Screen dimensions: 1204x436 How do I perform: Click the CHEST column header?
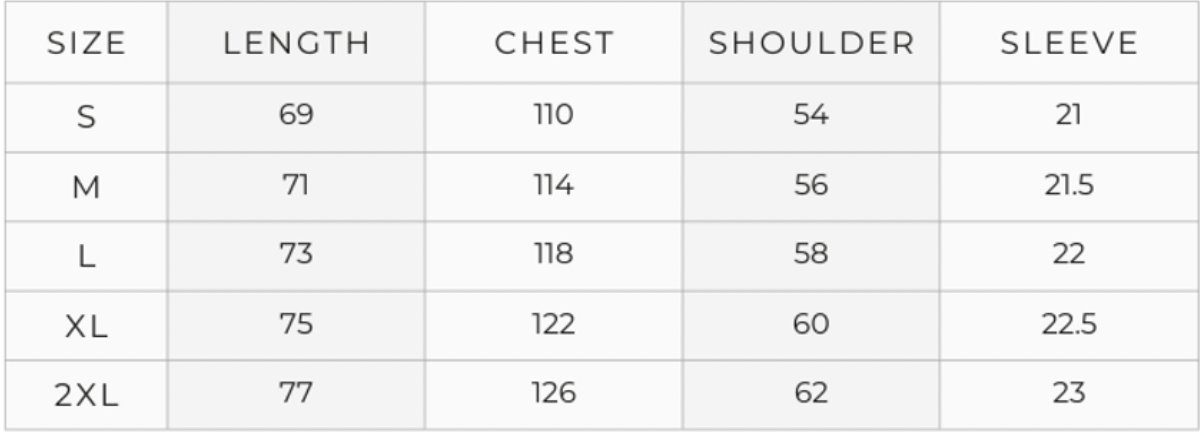[554, 44]
